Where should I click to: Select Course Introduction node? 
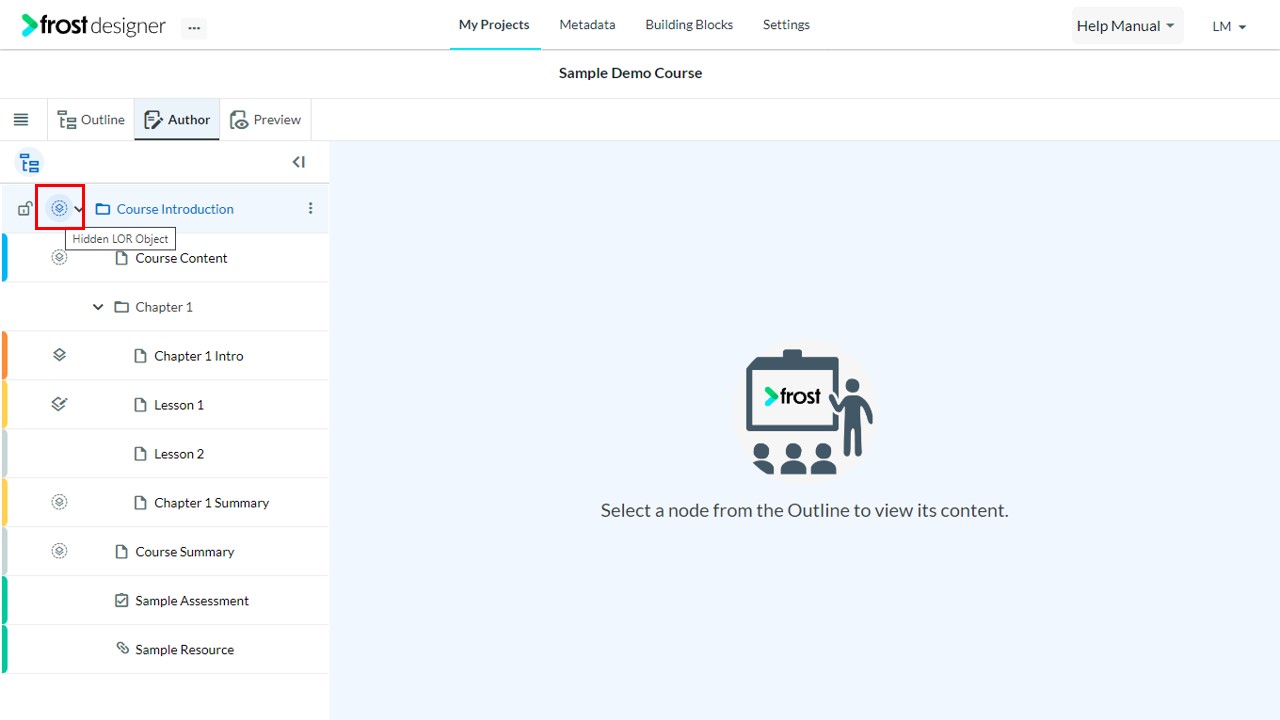point(175,209)
